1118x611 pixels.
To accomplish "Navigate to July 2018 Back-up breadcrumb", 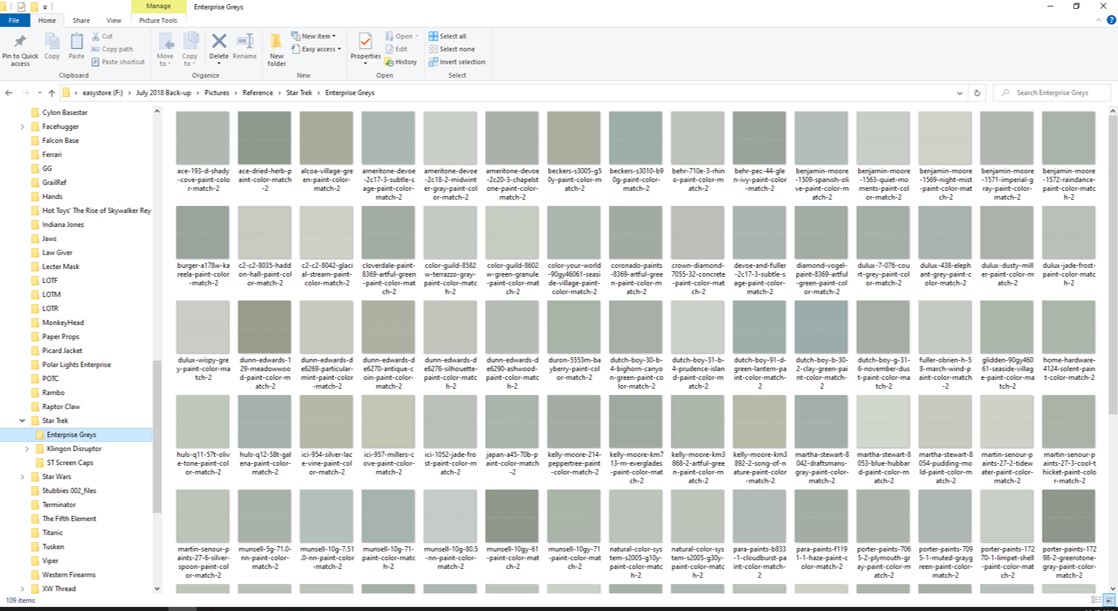I will 163,93.
